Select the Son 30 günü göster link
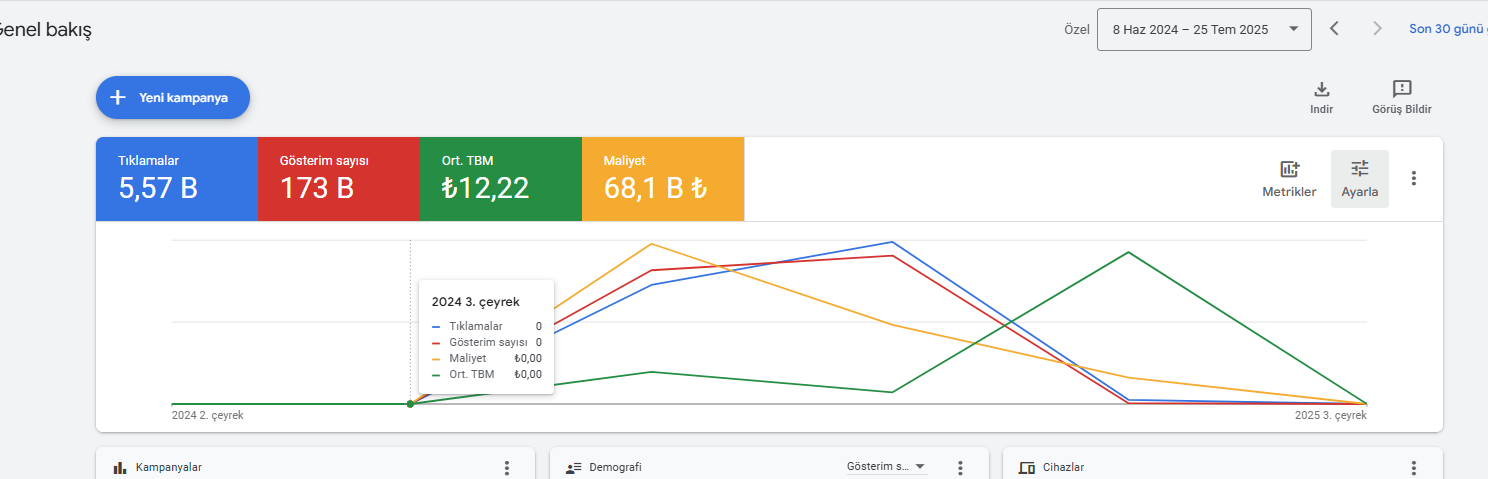The image size is (1488, 479). tap(1447, 29)
